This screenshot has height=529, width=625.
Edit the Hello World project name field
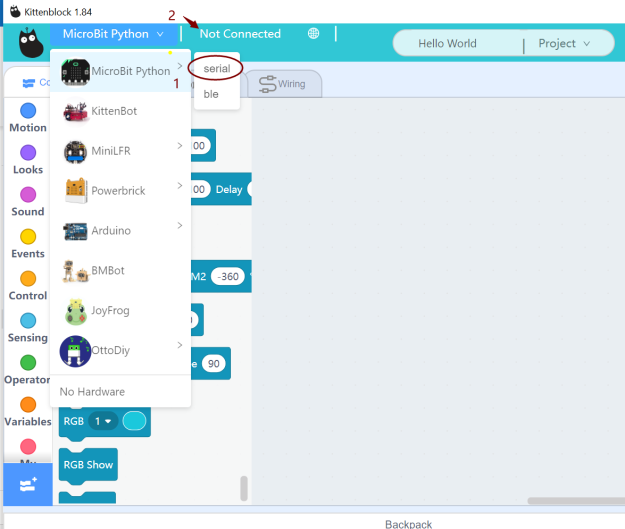[x=447, y=44]
